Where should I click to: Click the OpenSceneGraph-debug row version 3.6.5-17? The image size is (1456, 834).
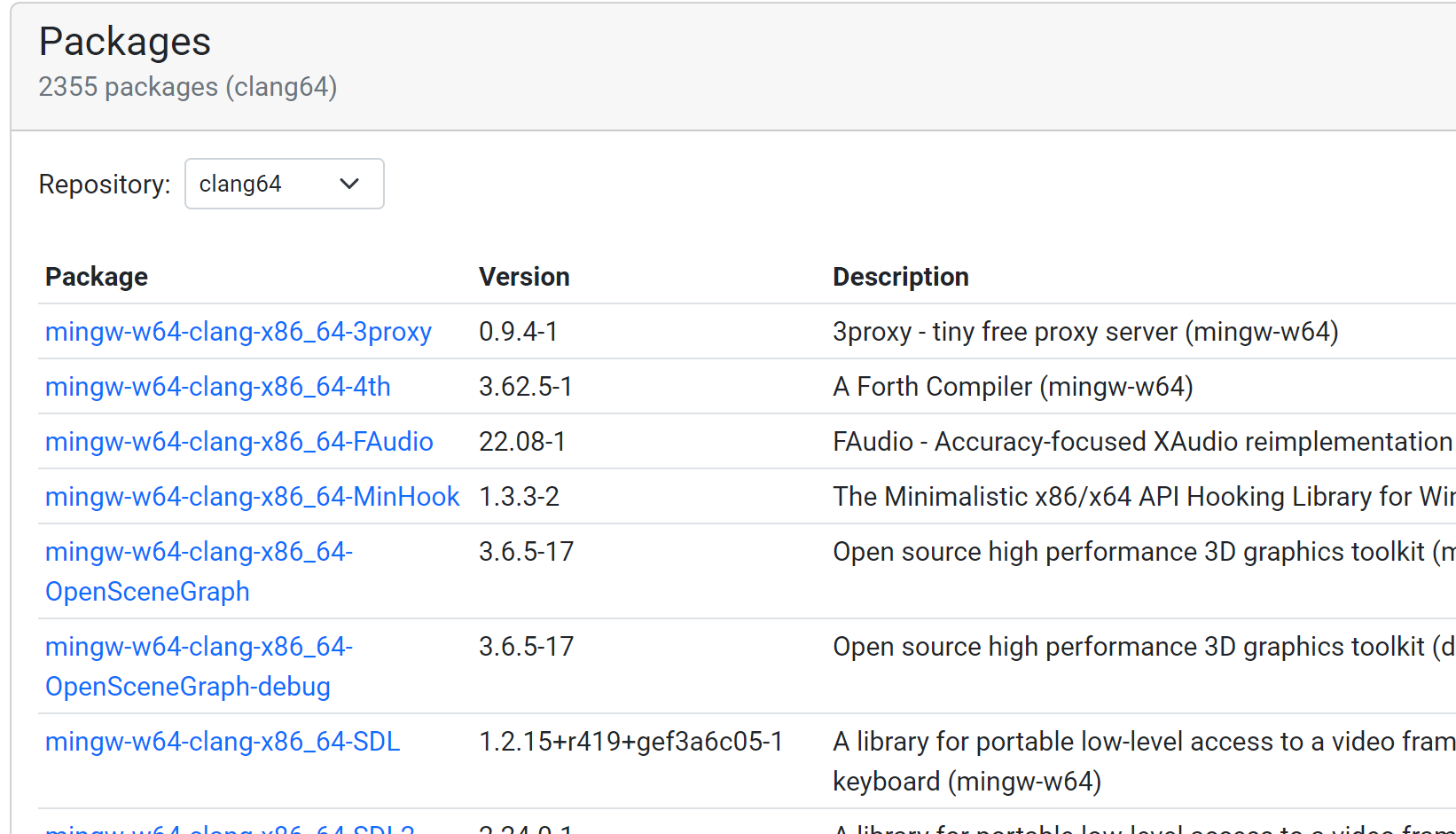click(527, 647)
